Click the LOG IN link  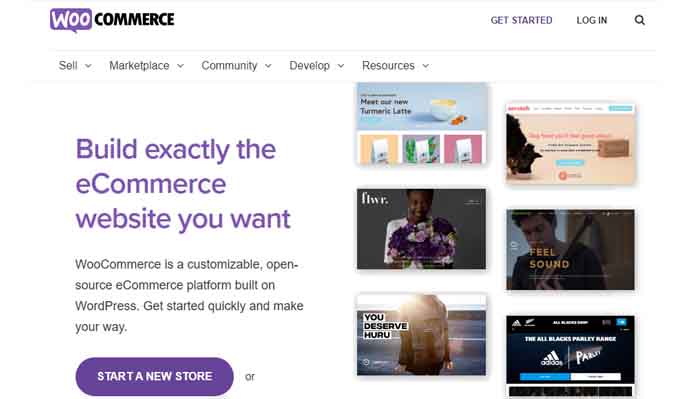pos(591,20)
